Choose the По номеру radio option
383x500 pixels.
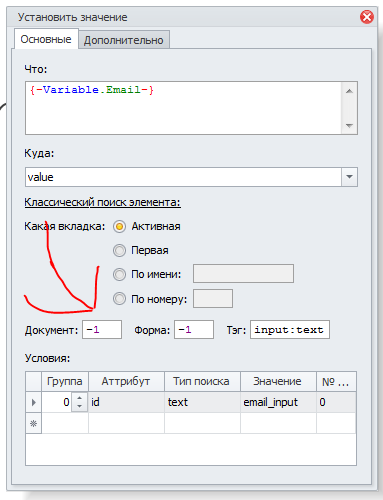click(119, 299)
